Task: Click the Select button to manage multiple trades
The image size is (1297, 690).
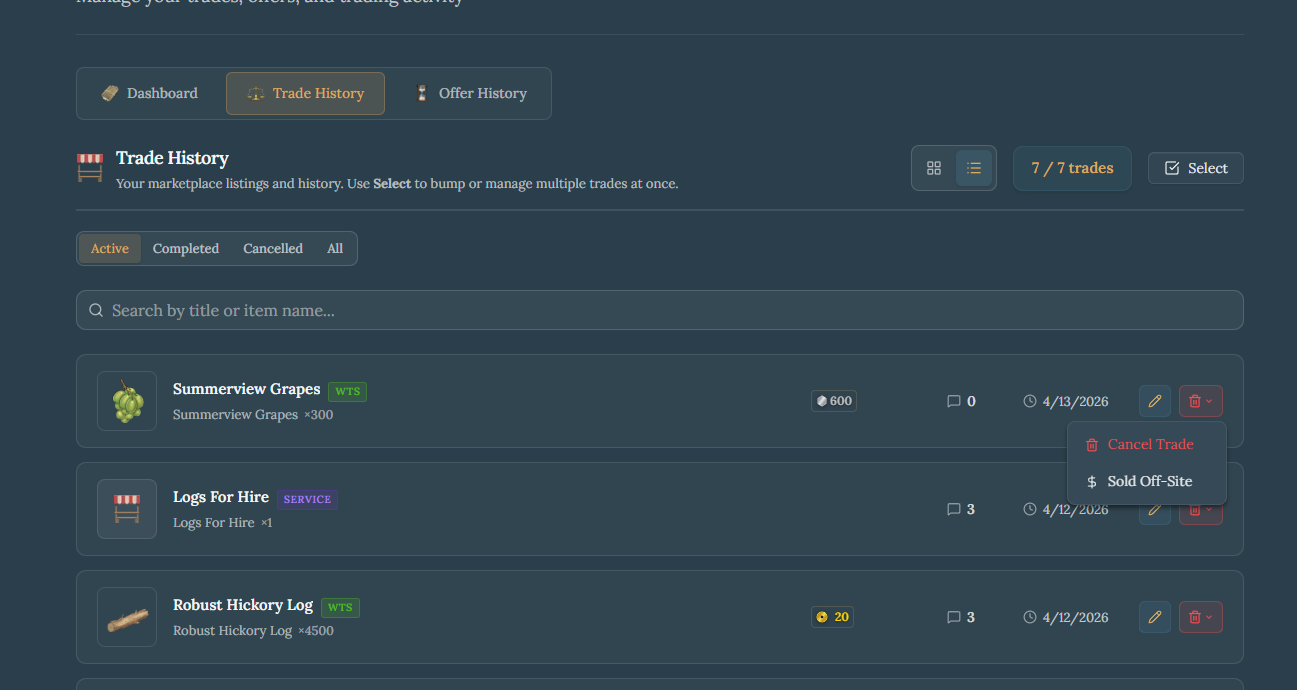Action: [1196, 168]
